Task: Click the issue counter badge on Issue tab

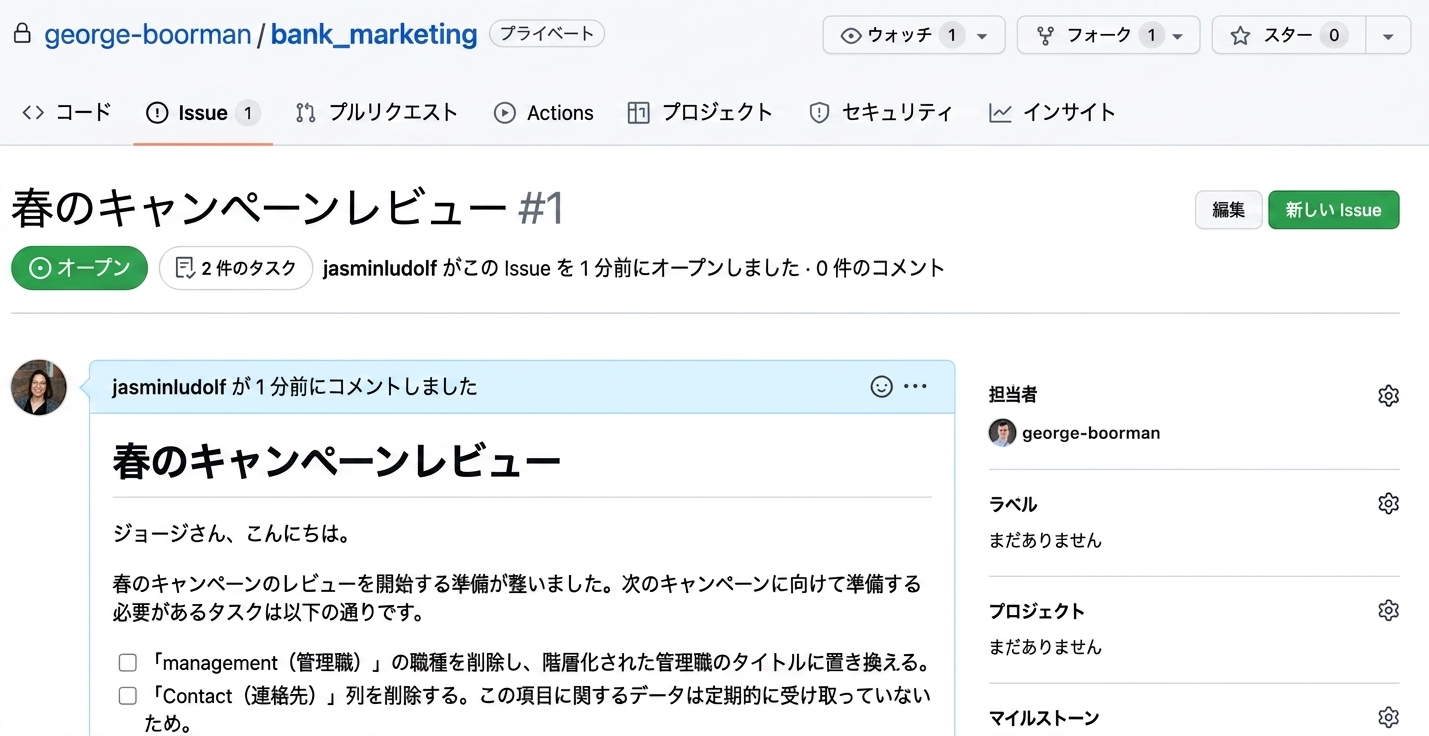Action: 248,113
